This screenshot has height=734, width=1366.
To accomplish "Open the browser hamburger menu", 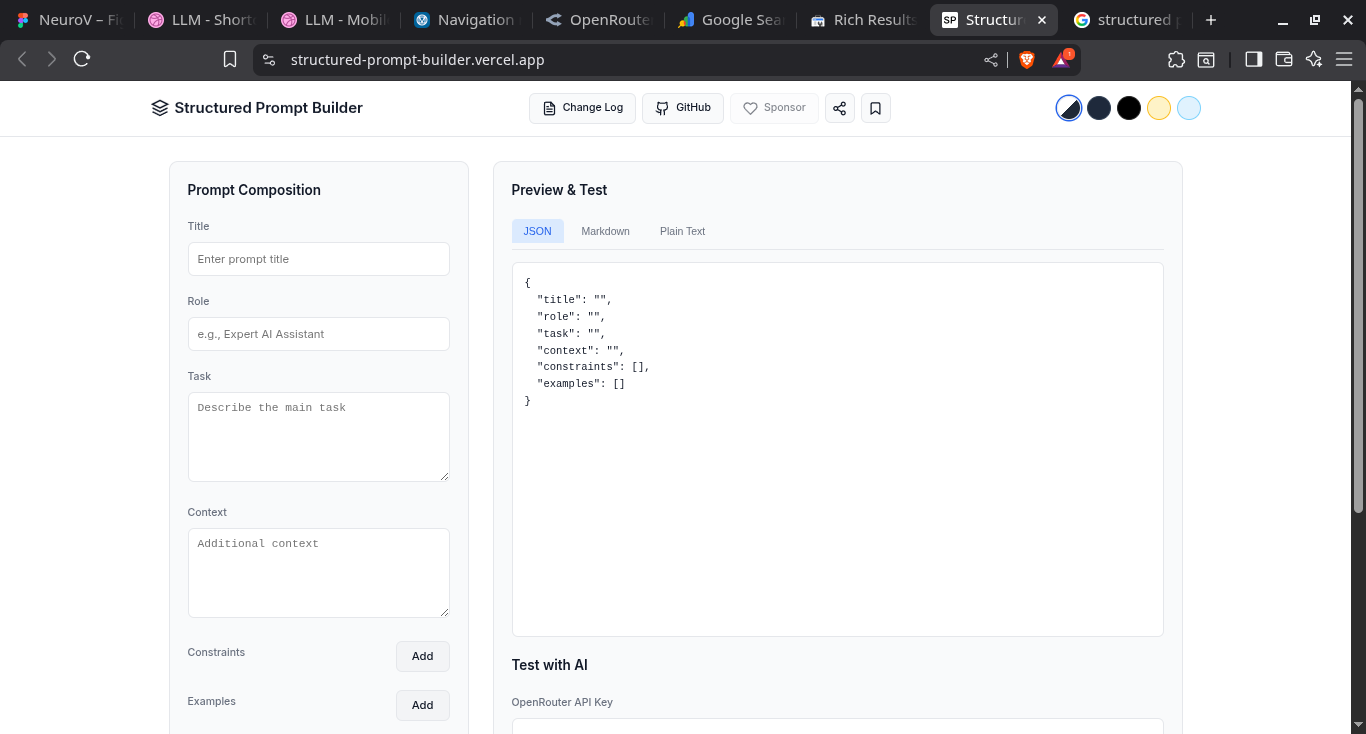I will coord(1344,60).
